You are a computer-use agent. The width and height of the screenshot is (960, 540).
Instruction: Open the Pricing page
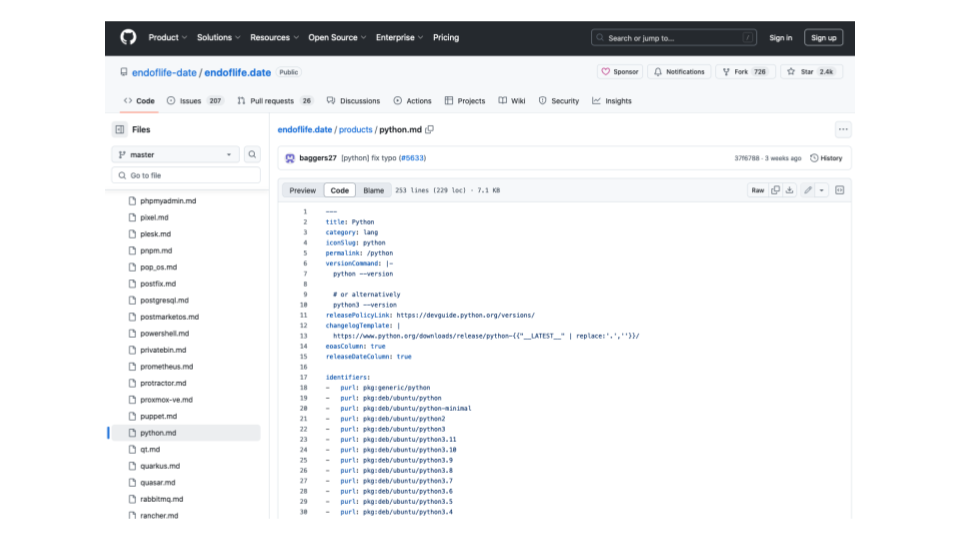446,37
